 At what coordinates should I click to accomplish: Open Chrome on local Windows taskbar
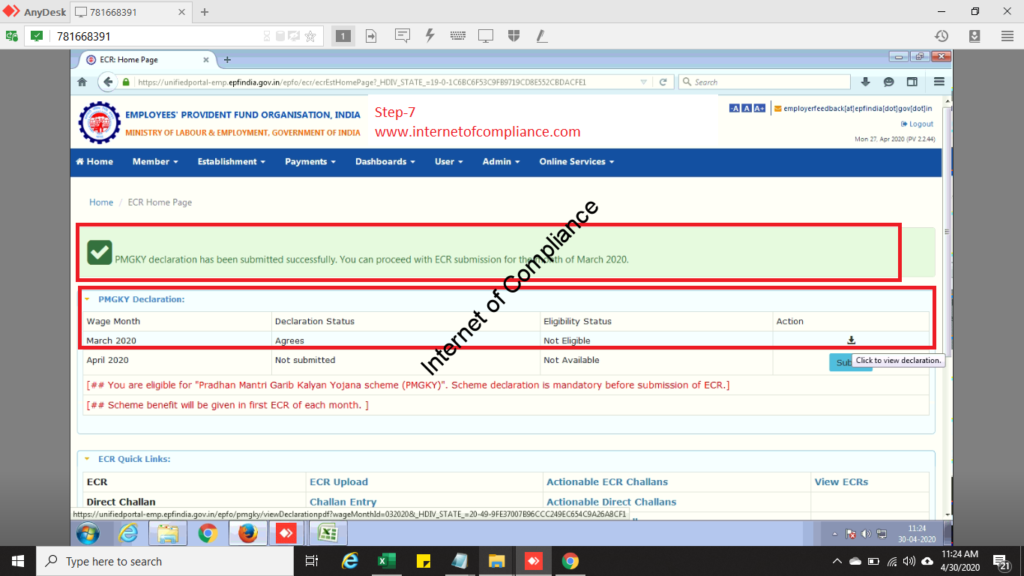coord(570,562)
